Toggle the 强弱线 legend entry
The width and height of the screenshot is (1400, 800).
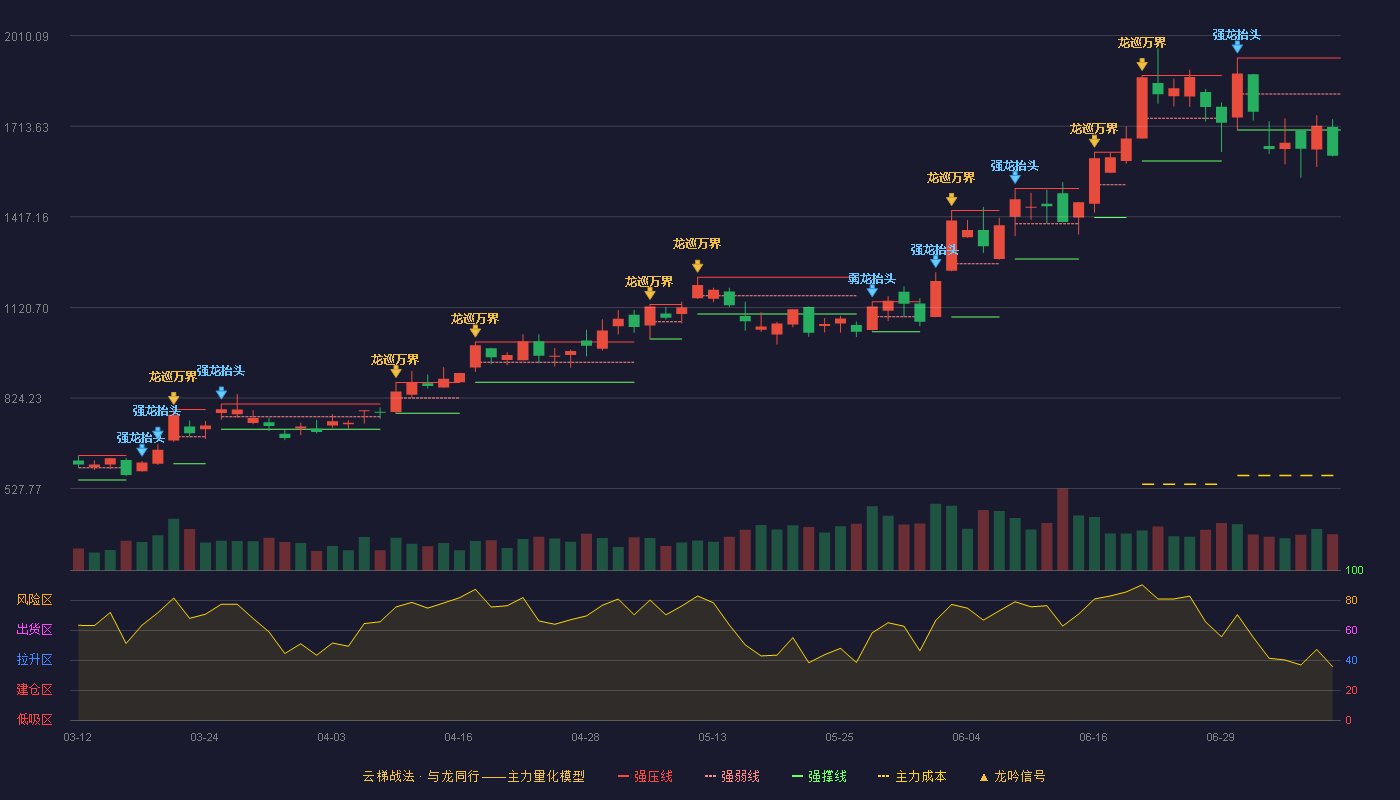732,776
